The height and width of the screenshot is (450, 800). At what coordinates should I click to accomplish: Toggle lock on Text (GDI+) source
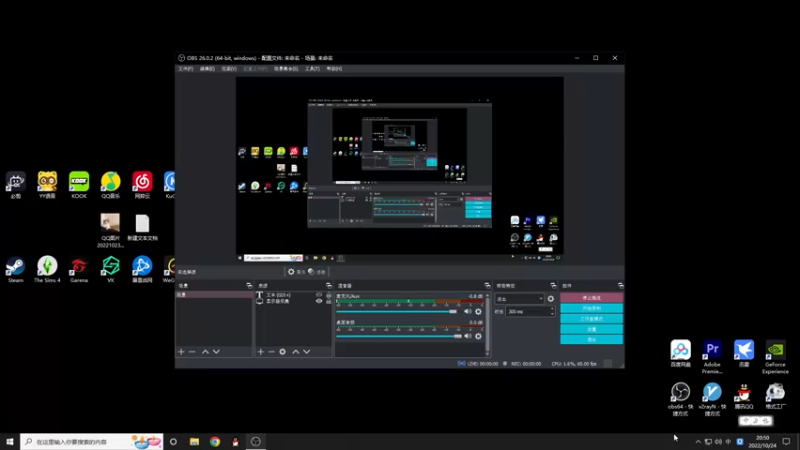pos(329,295)
